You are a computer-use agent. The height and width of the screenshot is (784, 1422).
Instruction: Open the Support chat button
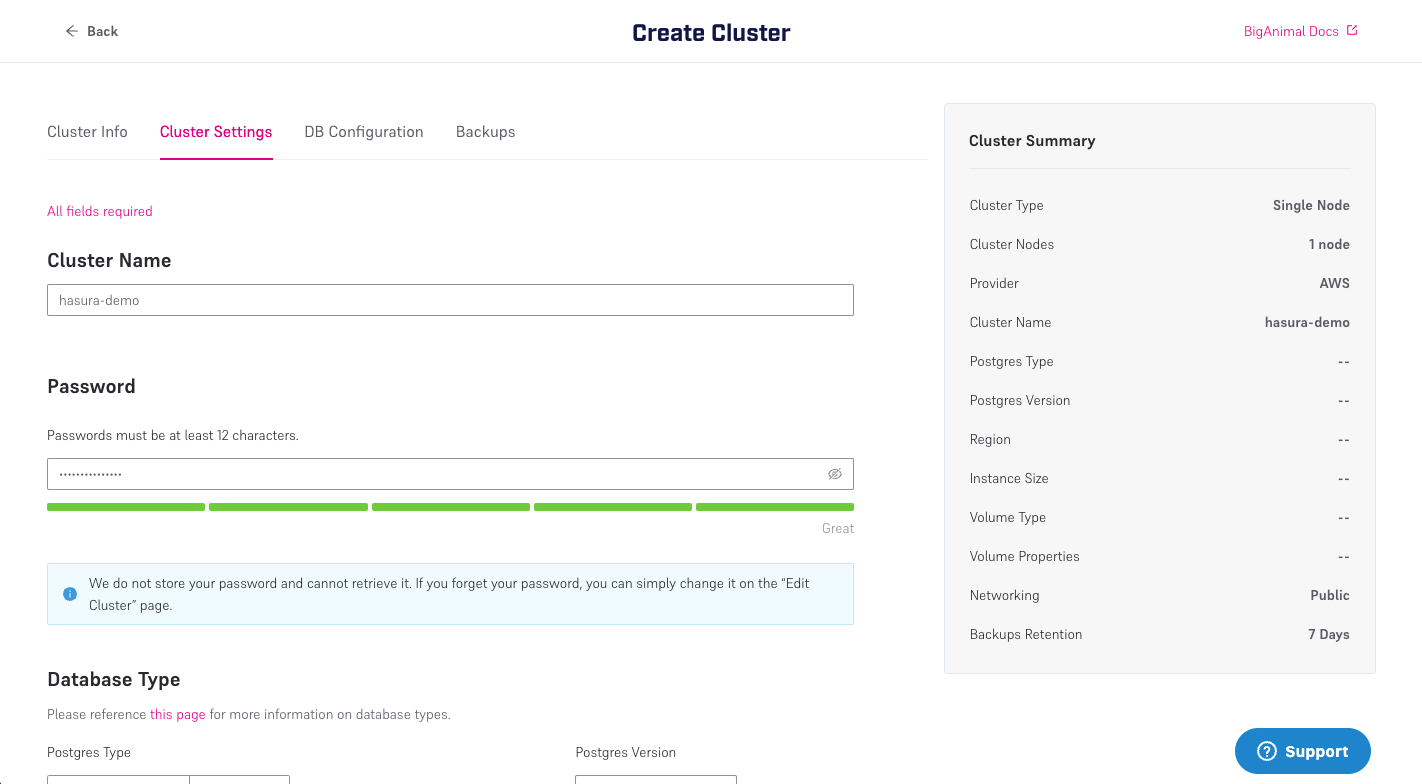click(x=1302, y=751)
